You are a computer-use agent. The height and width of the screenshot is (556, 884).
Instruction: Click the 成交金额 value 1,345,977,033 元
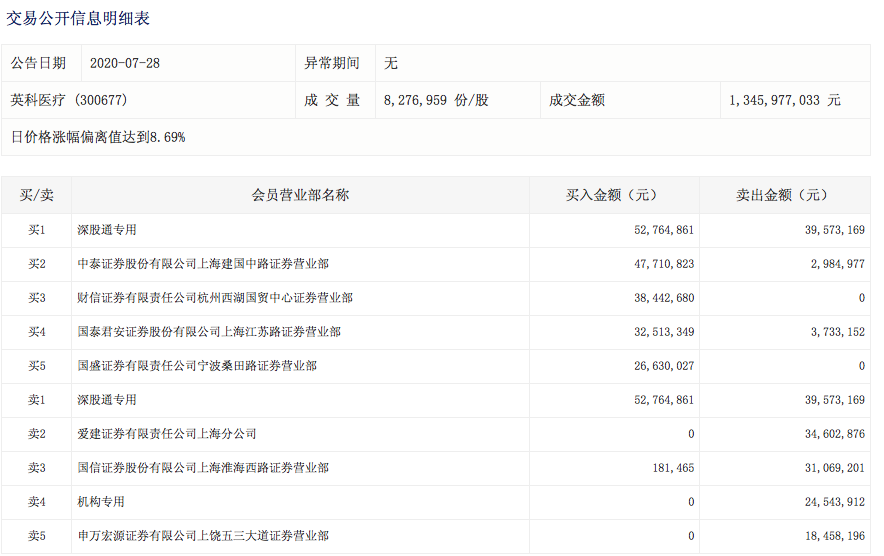(x=785, y=100)
